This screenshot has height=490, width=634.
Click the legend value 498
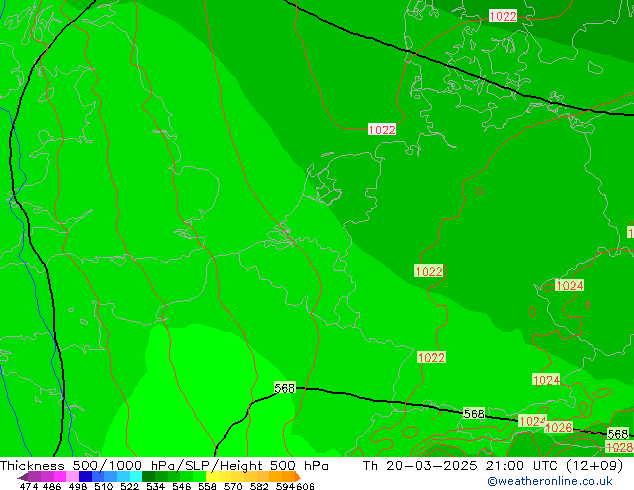pos(78,486)
